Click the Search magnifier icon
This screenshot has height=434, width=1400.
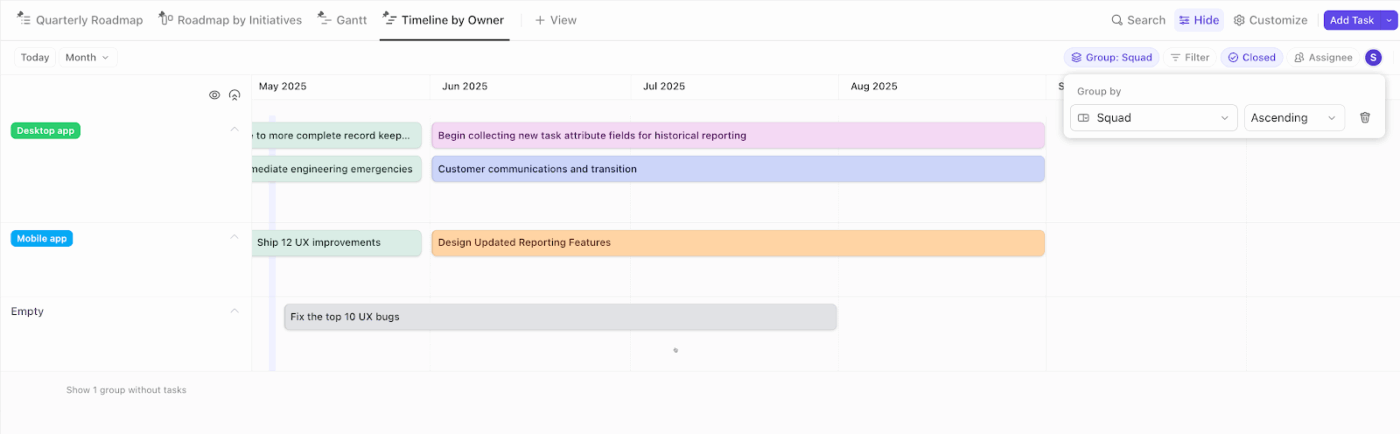[1117, 20]
